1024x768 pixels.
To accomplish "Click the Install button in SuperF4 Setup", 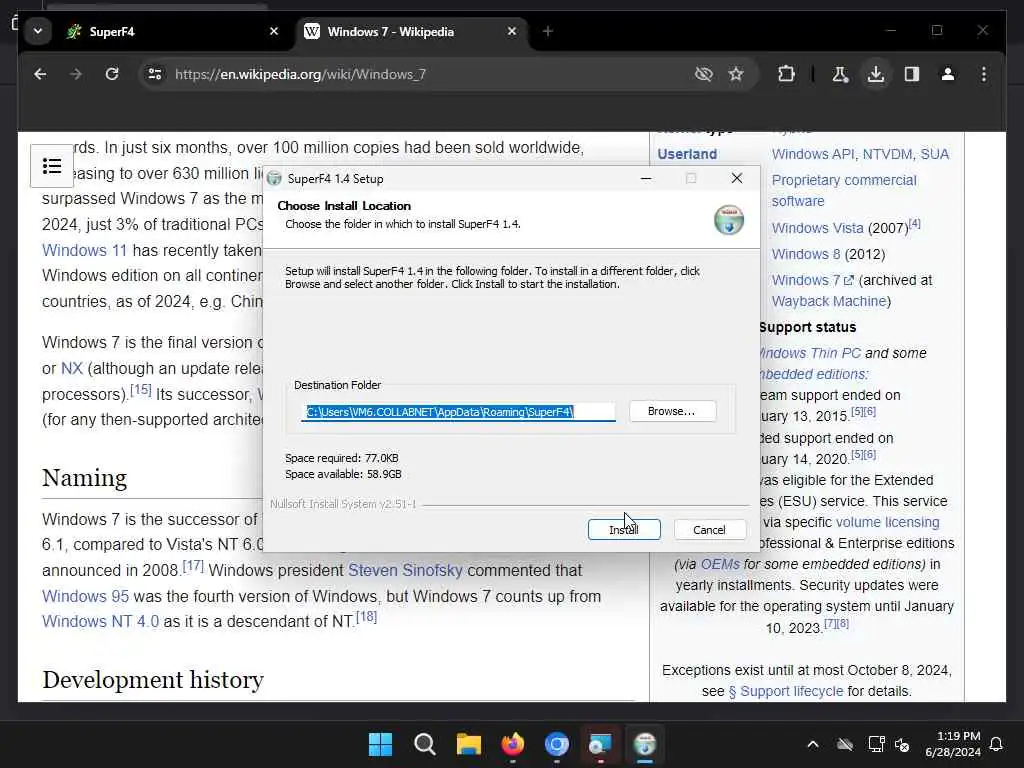I will click(624, 530).
